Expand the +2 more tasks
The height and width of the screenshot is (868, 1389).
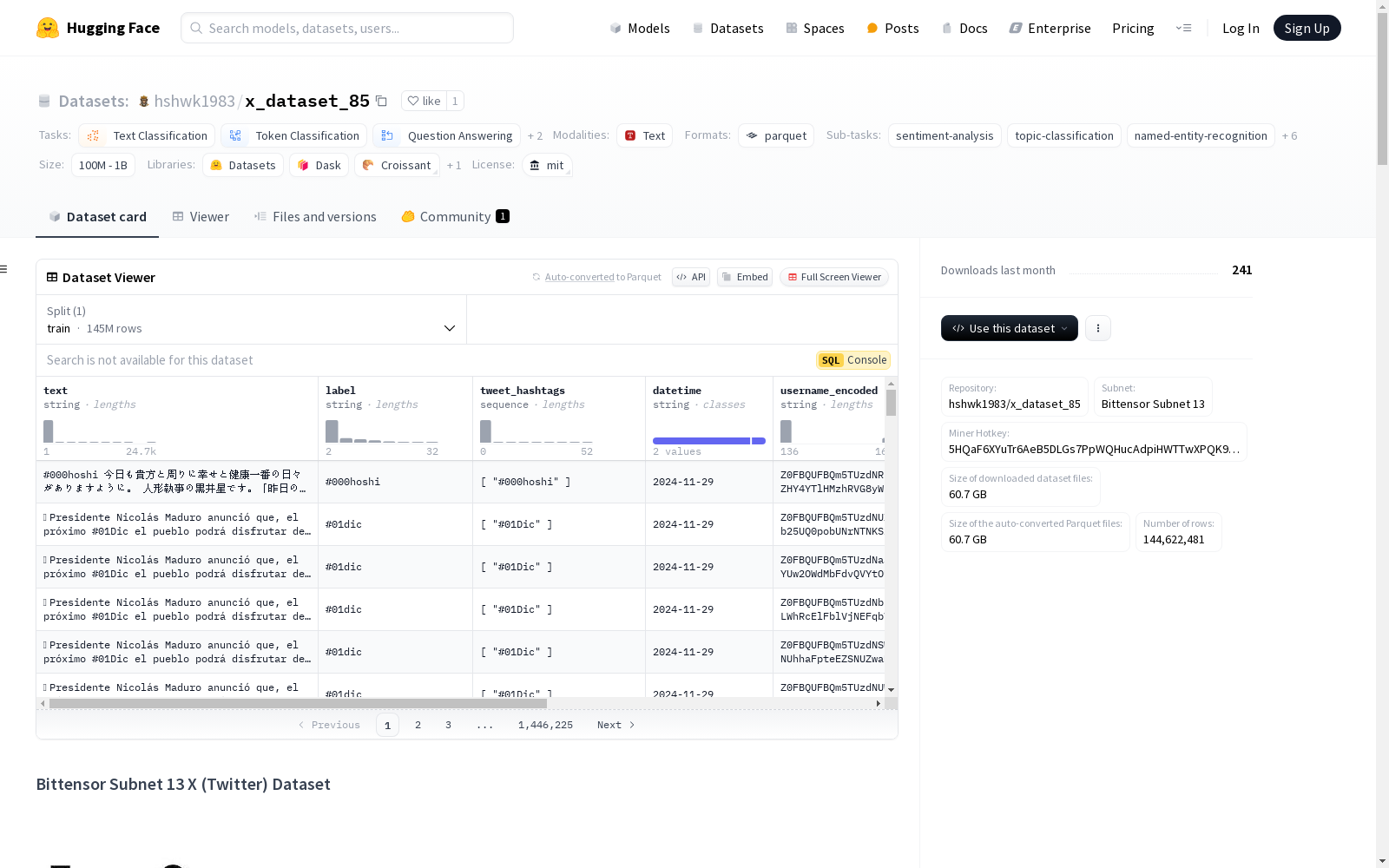click(535, 135)
